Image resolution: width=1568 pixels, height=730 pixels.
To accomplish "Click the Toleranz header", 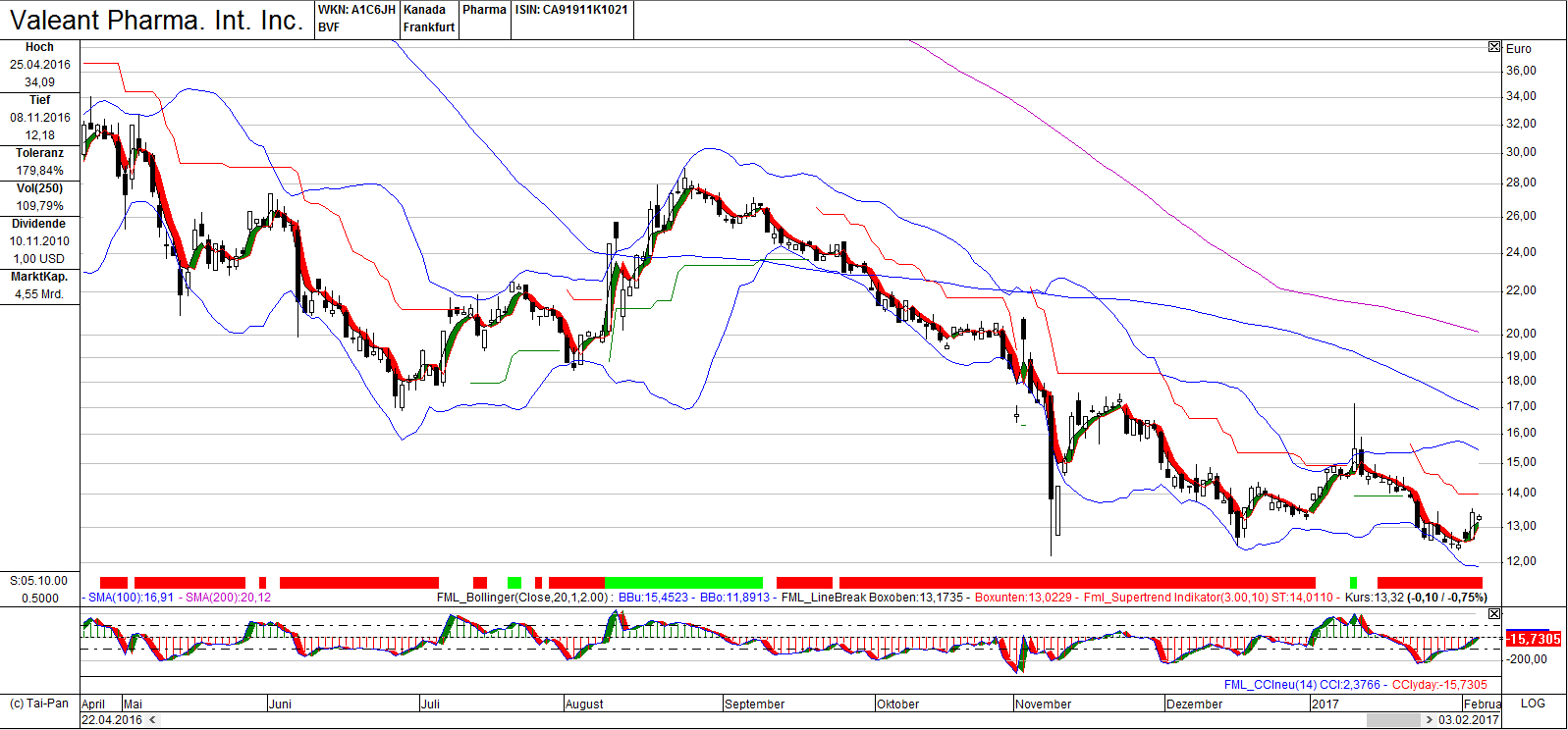I will click(x=39, y=153).
